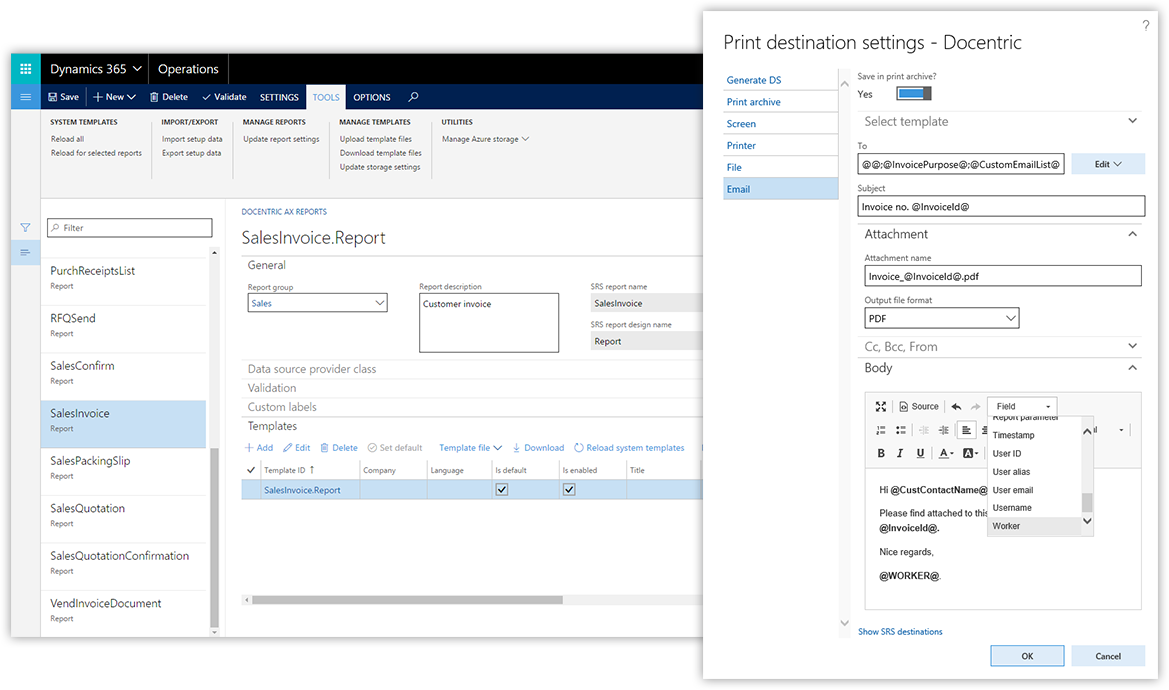
Task: Click the horizontal scrollbar under the Templates grid
Action: 407,600
